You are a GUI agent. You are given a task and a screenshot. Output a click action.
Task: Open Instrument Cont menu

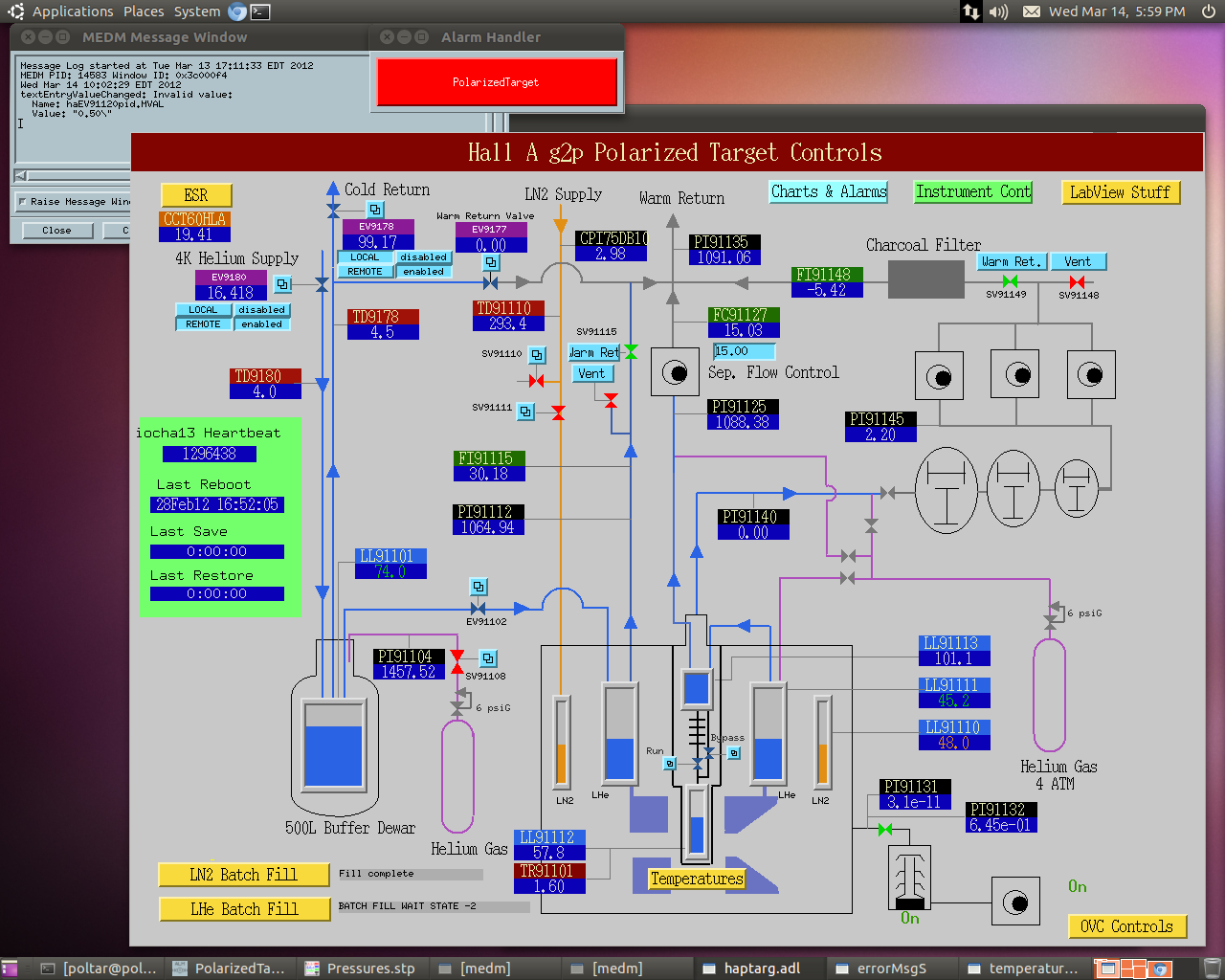(x=973, y=191)
